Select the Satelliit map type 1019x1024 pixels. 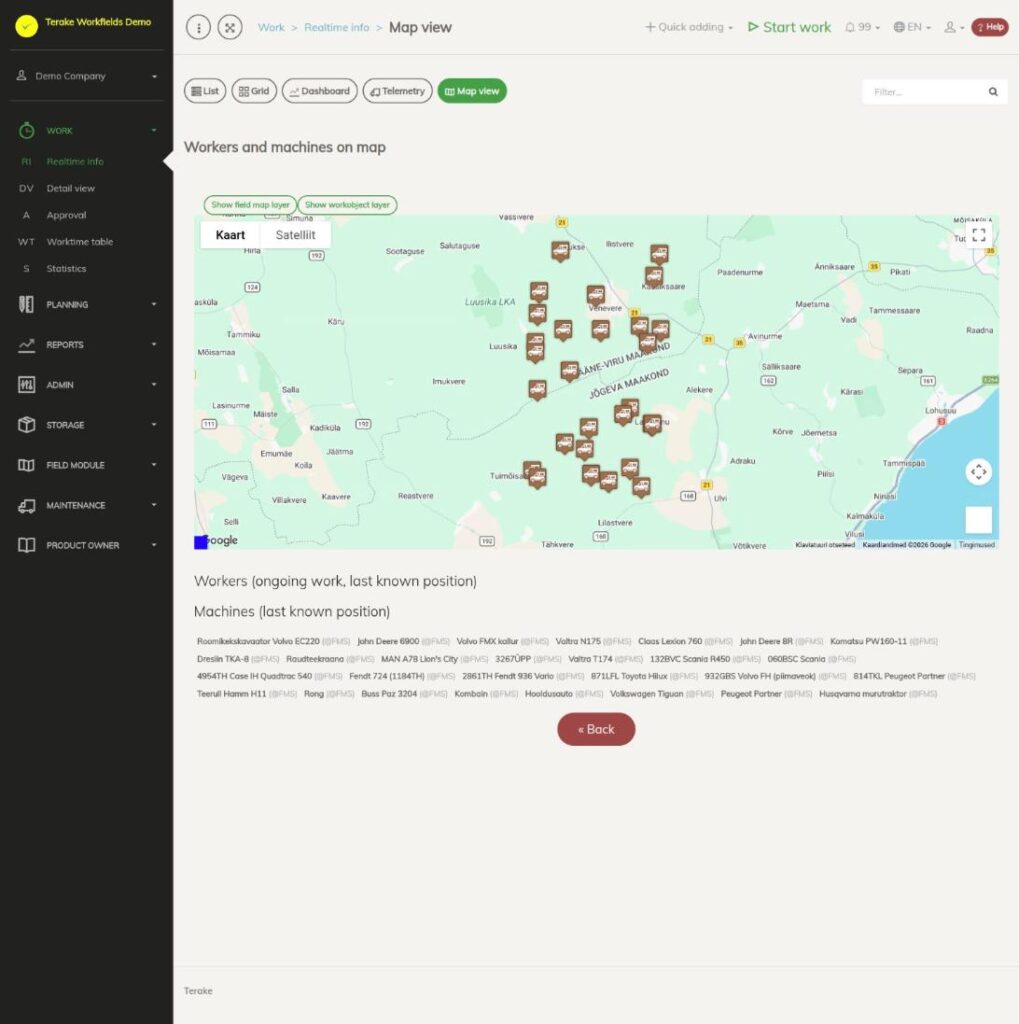295,235
